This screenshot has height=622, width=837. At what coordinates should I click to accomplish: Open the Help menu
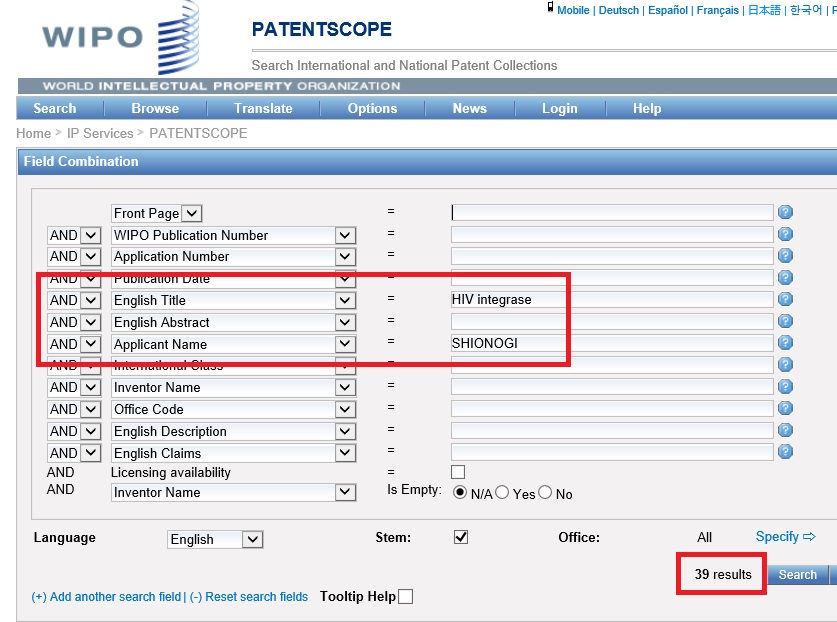pyautogui.click(x=647, y=108)
